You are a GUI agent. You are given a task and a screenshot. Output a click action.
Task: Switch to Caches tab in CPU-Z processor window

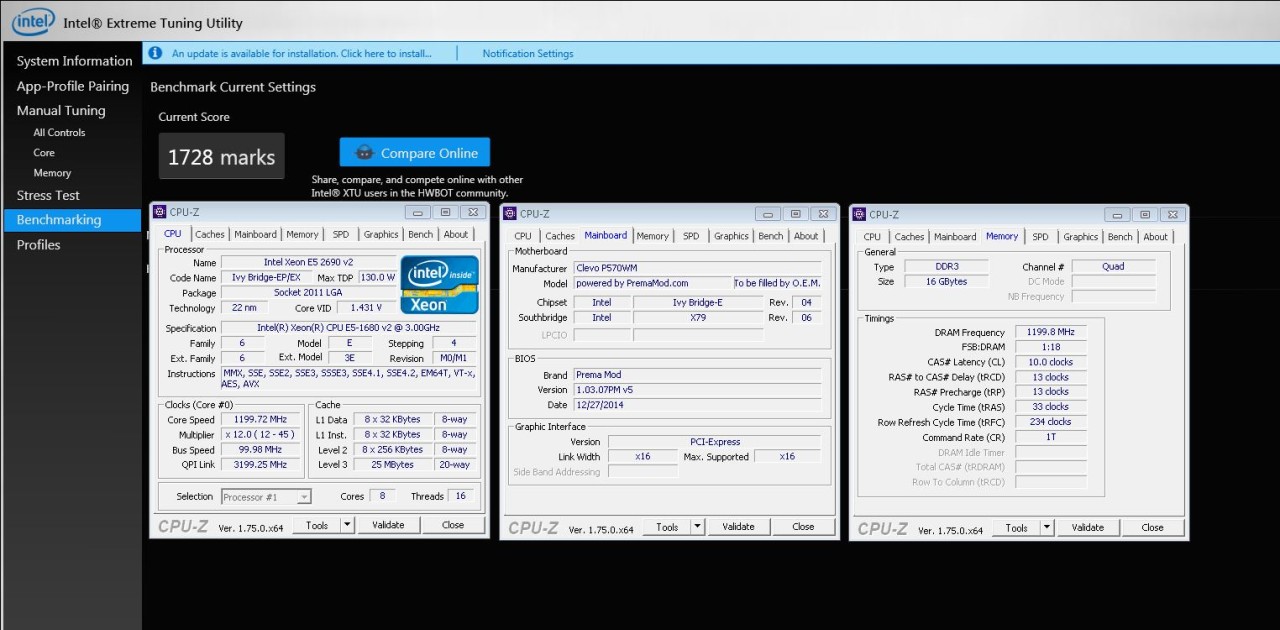coord(210,235)
